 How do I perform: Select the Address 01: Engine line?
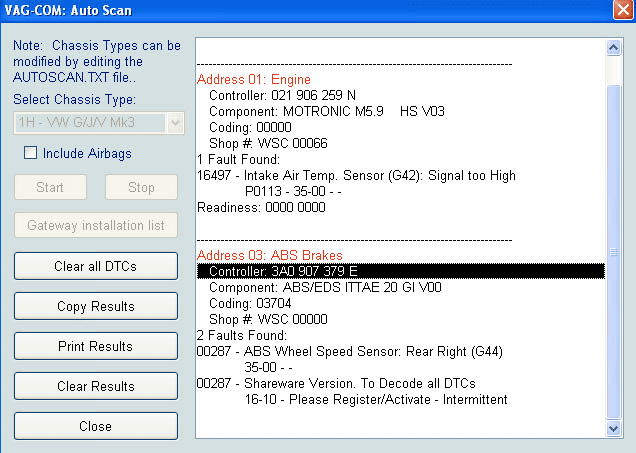254,80
